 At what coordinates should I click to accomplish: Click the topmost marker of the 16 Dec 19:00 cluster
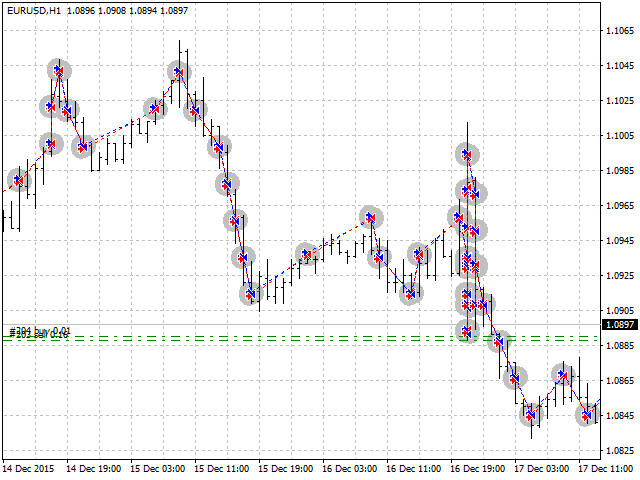467,155
